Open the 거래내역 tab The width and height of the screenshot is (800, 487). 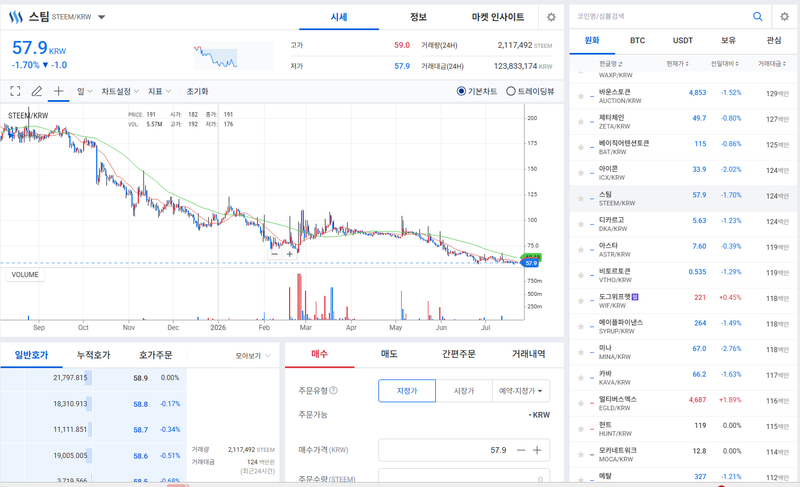(529, 354)
